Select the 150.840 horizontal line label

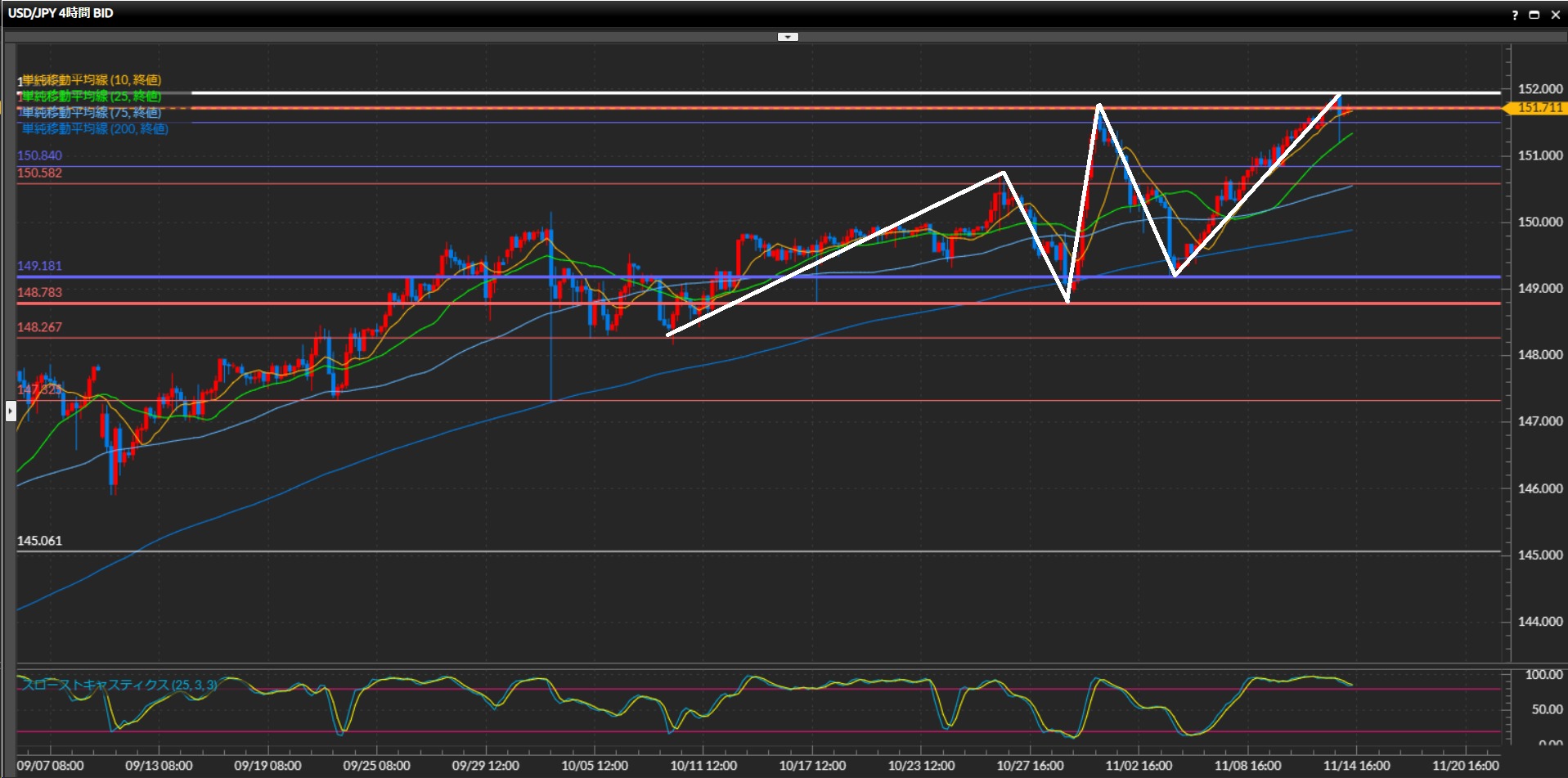39,155
